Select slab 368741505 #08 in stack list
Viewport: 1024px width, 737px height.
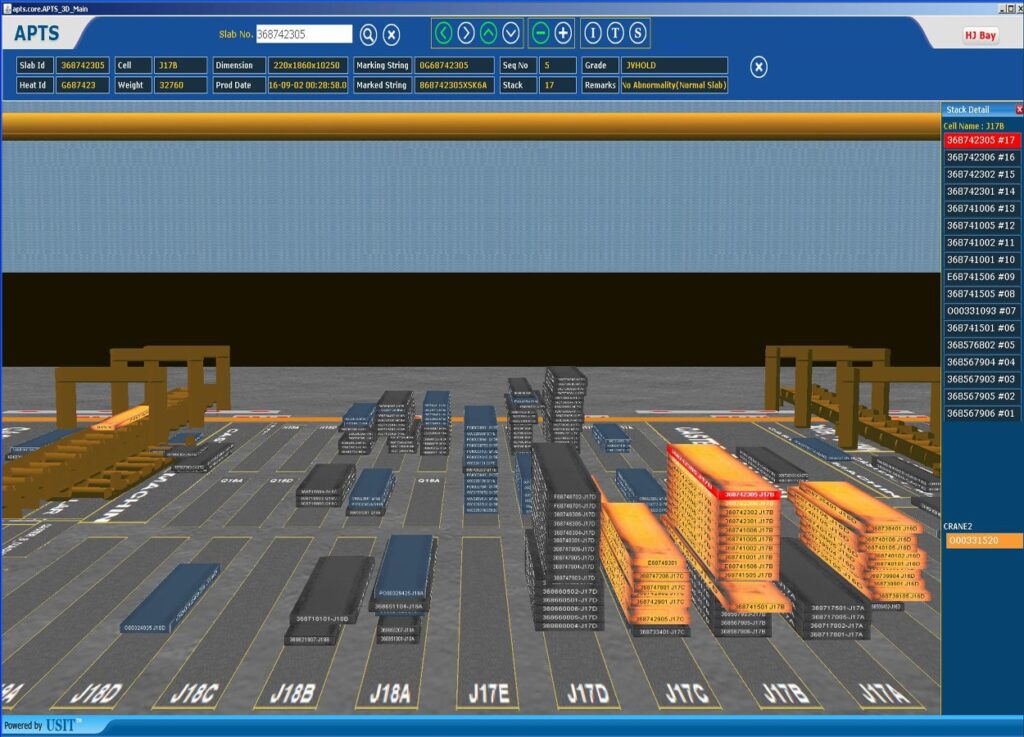click(x=982, y=294)
